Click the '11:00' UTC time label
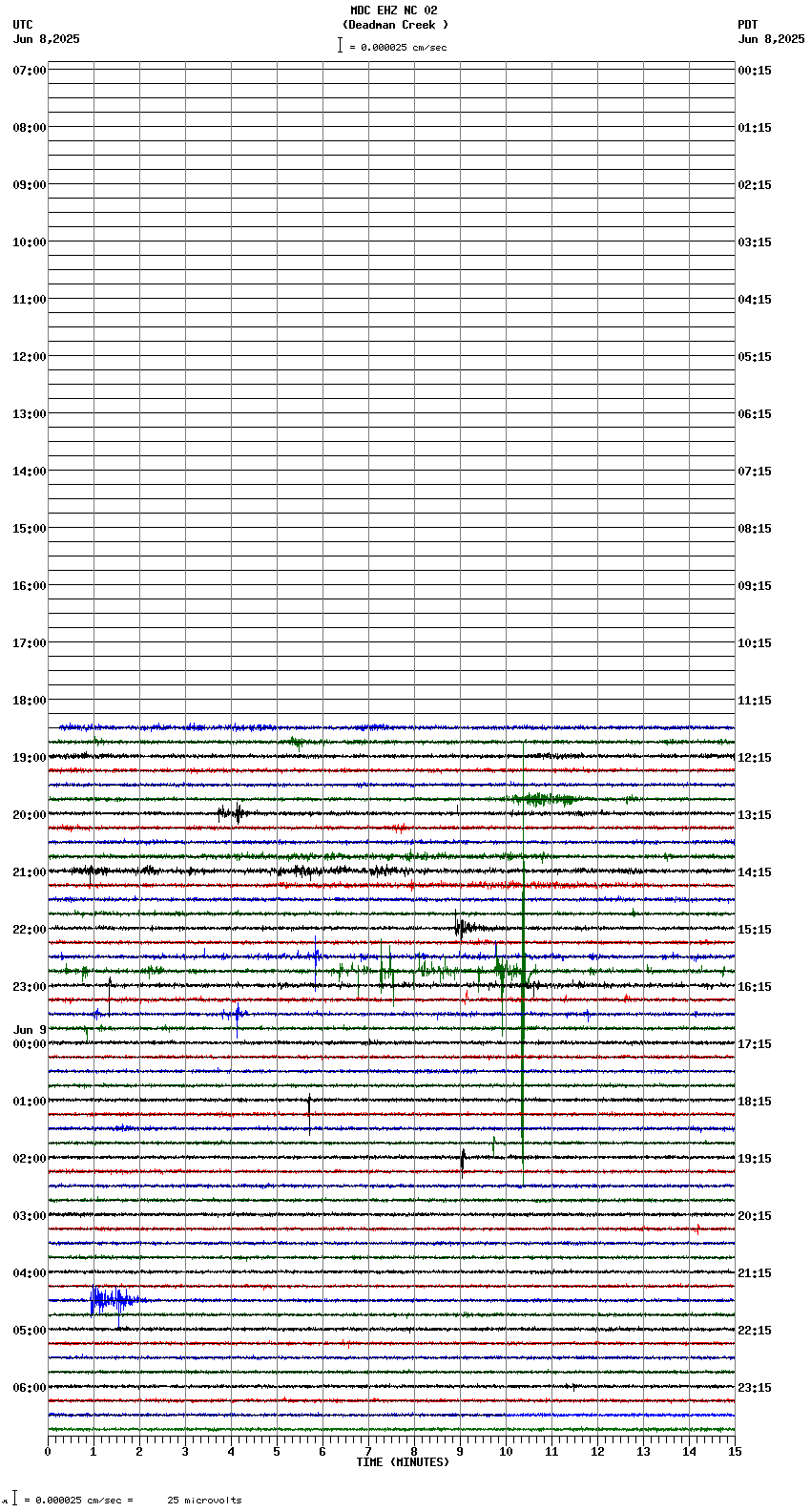 pos(30,300)
